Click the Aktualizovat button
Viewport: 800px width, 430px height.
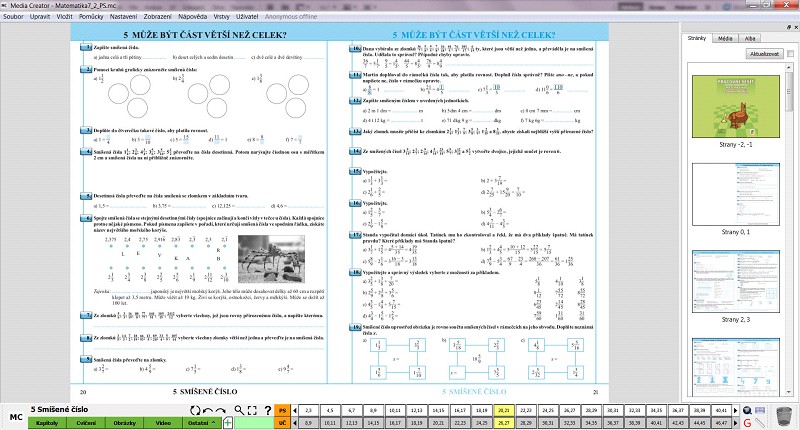click(x=764, y=54)
